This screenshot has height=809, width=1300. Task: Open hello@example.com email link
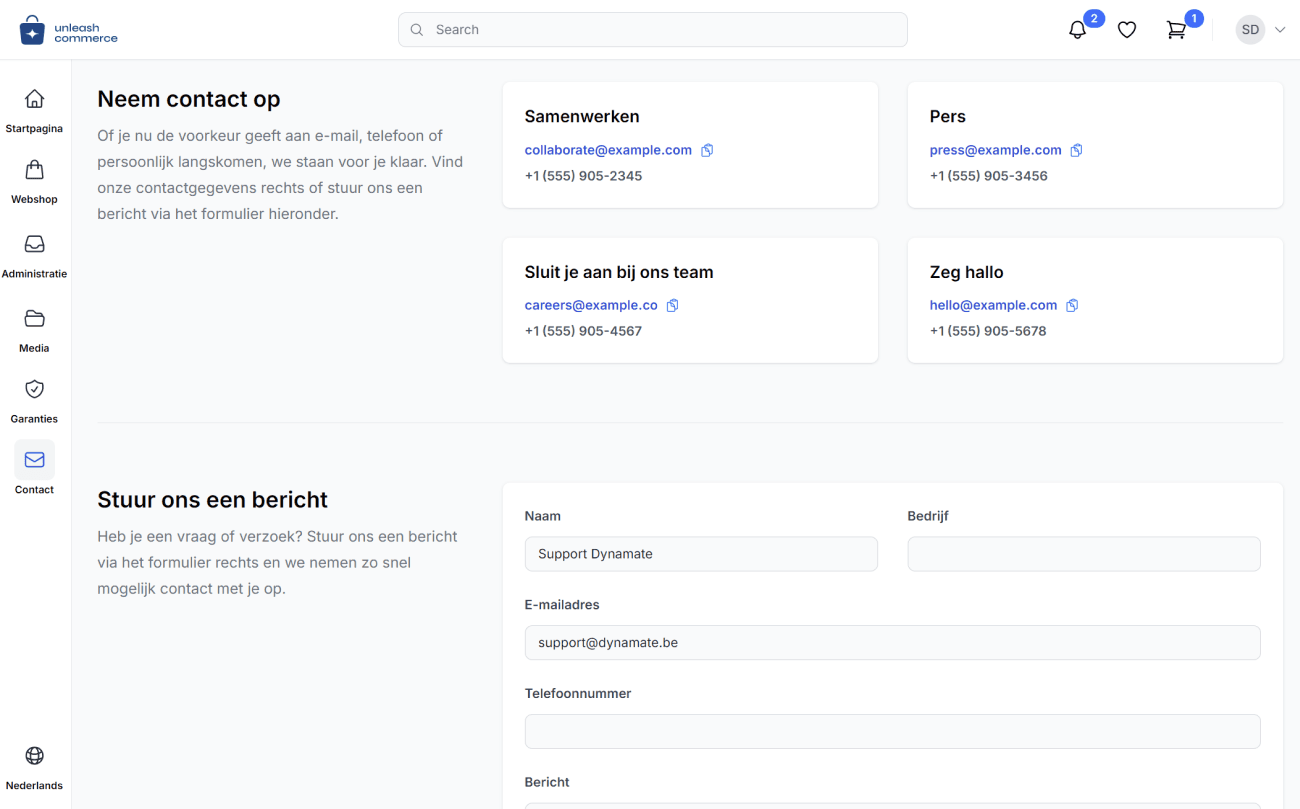pyautogui.click(x=993, y=305)
